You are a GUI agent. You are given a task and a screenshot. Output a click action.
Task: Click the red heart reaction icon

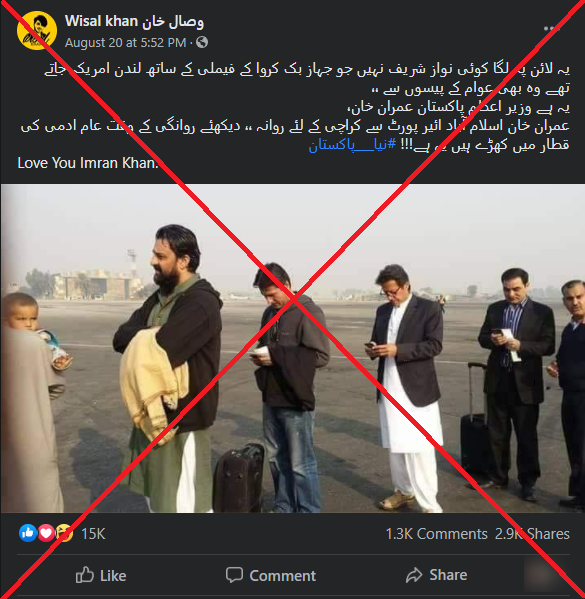coord(46,533)
